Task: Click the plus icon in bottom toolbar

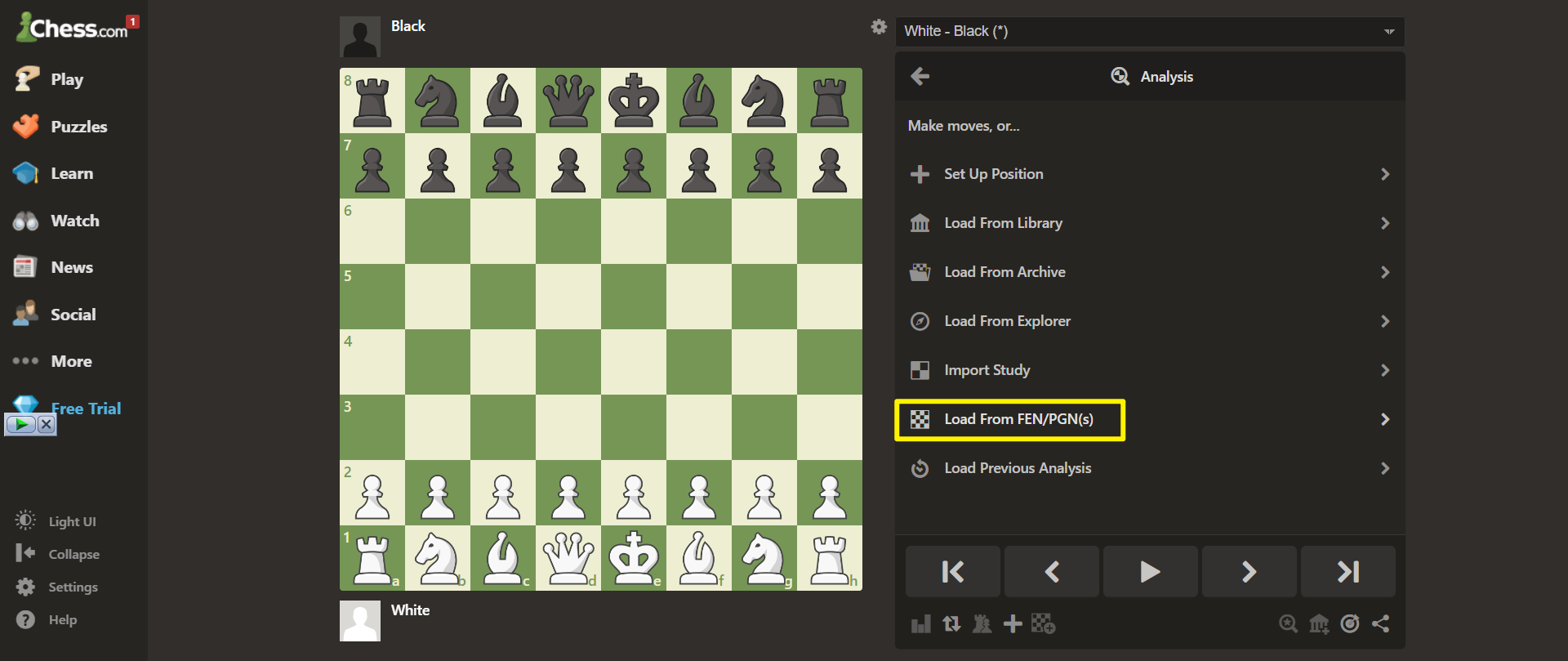Action: click(x=1013, y=624)
